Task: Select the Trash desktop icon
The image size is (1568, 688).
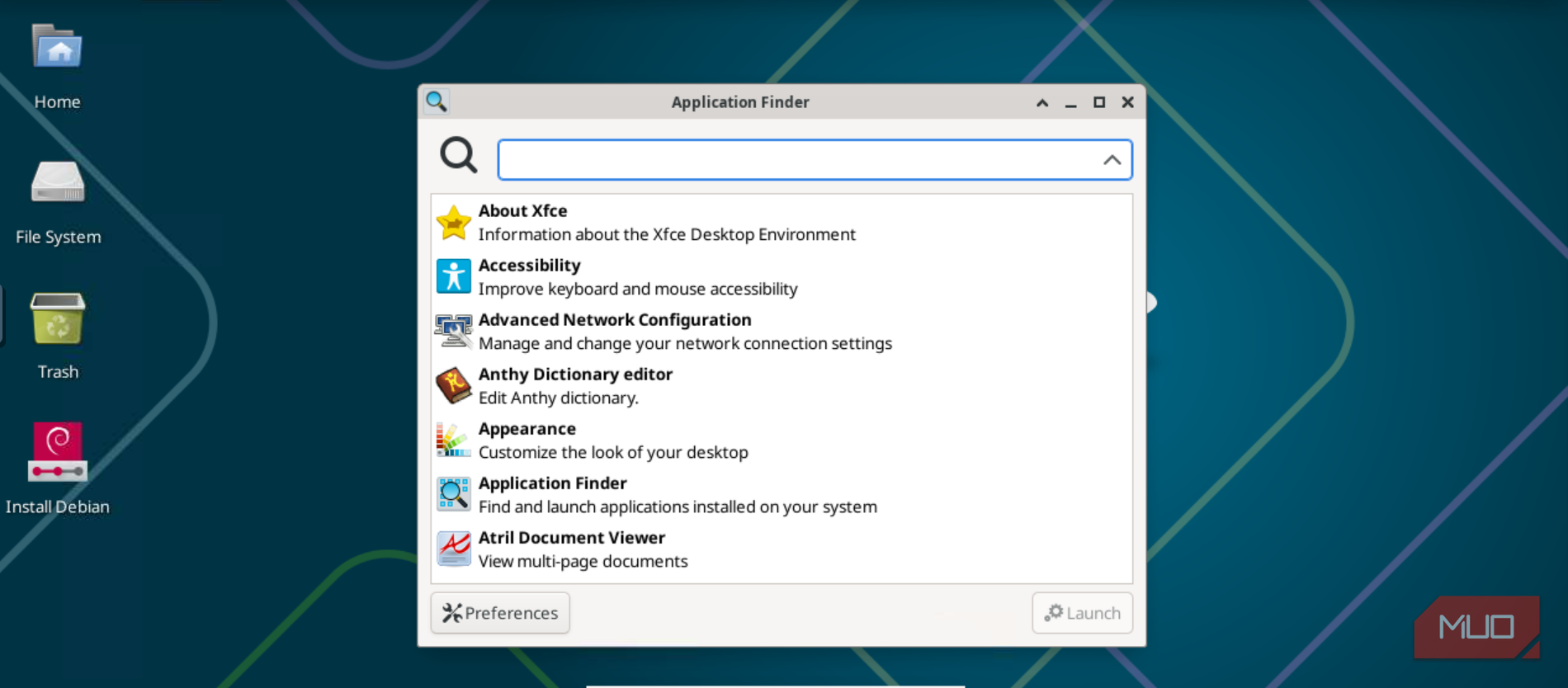Action: tap(58, 318)
